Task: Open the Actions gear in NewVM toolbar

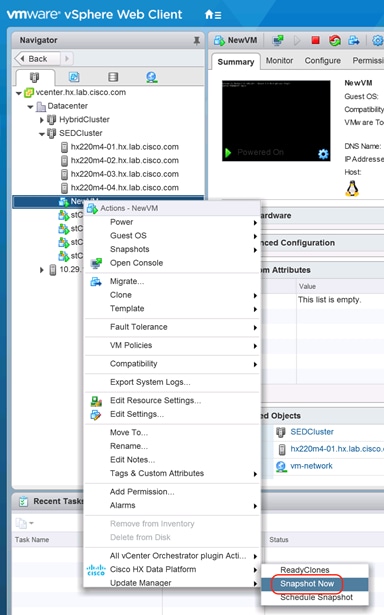Action: pos(377,40)
